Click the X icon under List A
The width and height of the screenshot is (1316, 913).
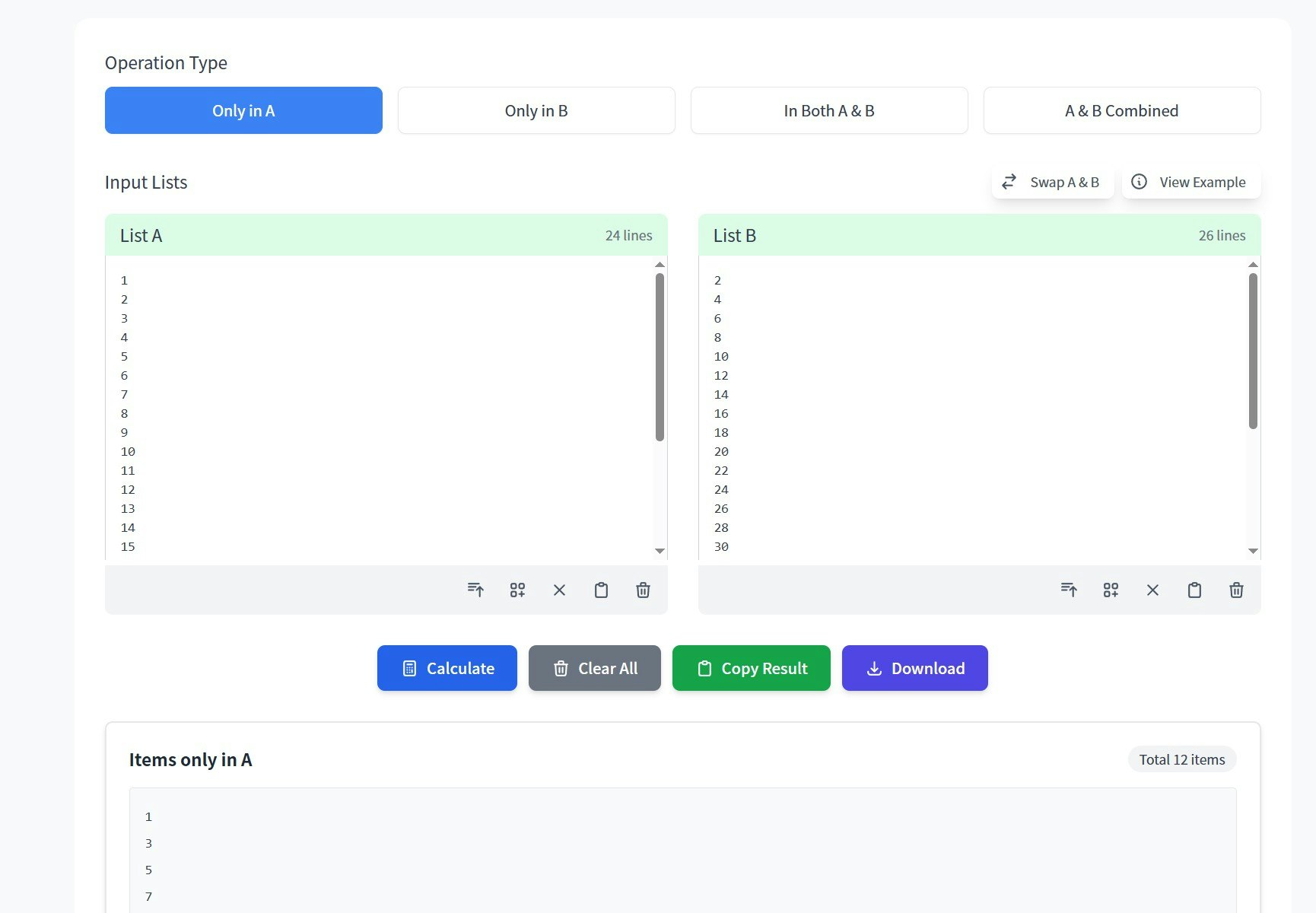[559, 590]
